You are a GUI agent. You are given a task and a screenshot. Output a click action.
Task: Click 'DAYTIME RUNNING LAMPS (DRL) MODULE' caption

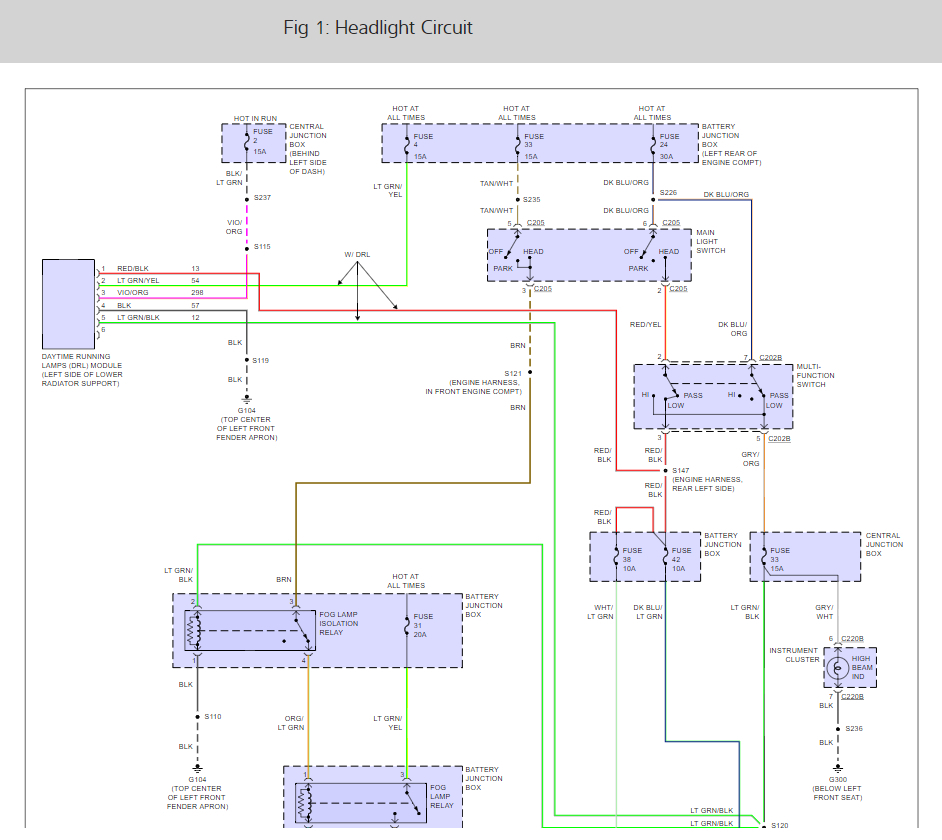pos(82,370)
